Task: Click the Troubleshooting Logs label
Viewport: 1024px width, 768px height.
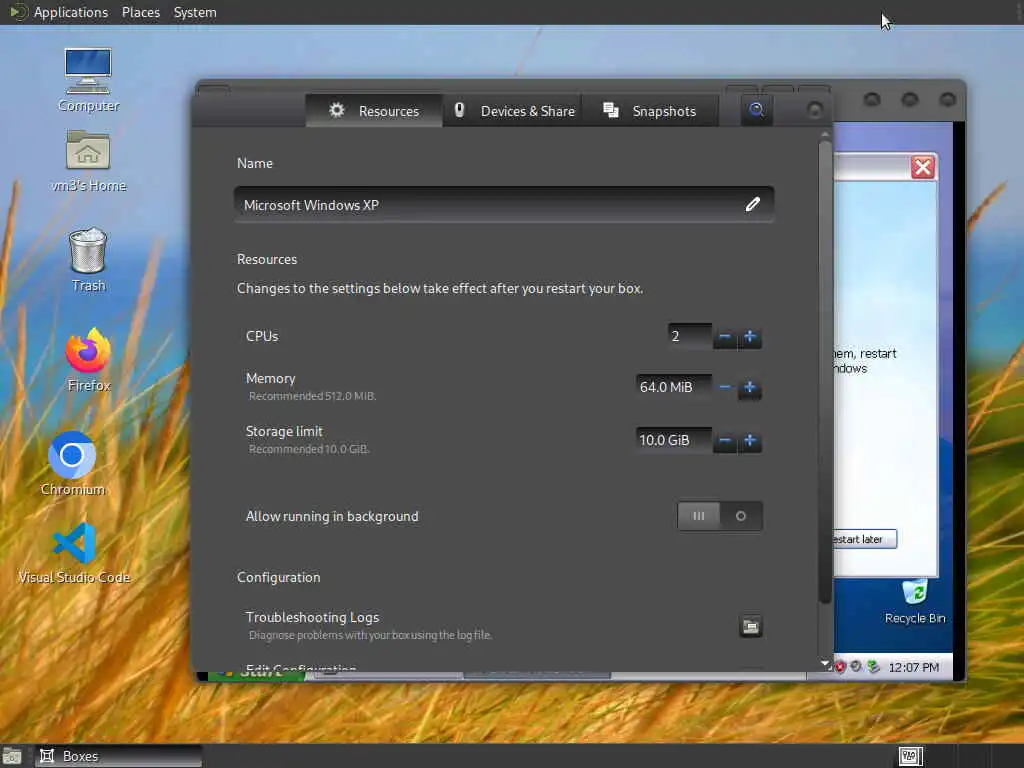Action: tap(312, 617)
